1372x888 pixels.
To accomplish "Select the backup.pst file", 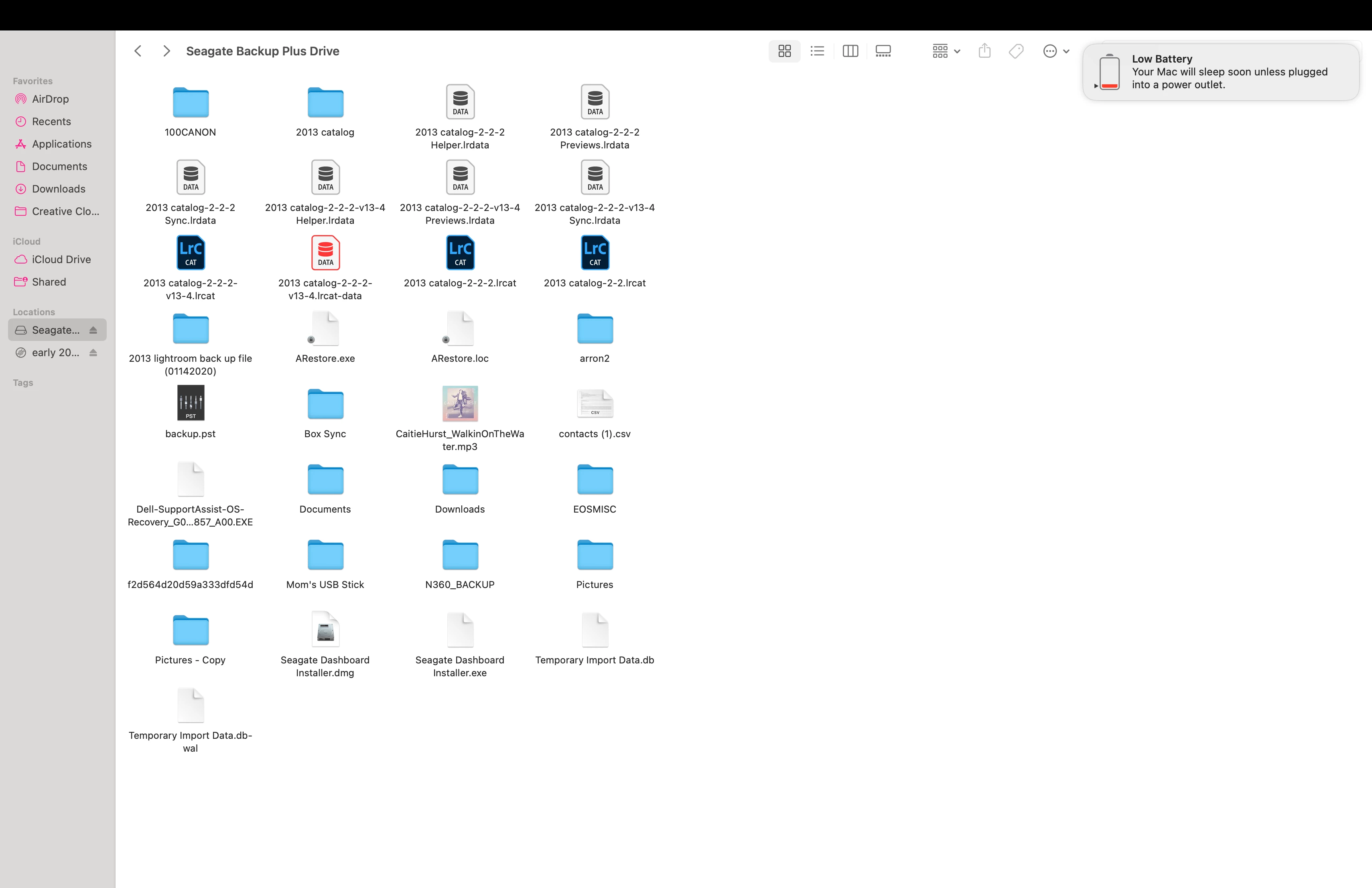I will pyautogui.click(x=190, y=403).
